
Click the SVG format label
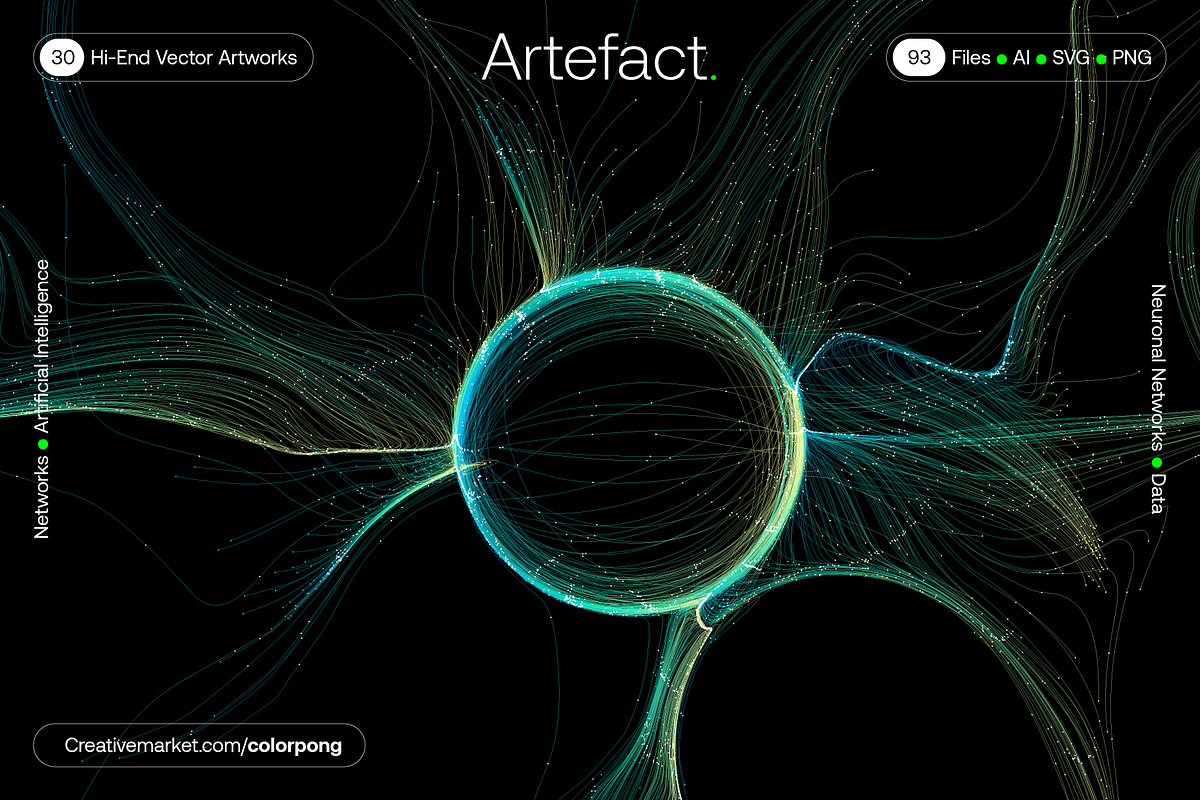pyautogui.click(x=1070, y=58)
